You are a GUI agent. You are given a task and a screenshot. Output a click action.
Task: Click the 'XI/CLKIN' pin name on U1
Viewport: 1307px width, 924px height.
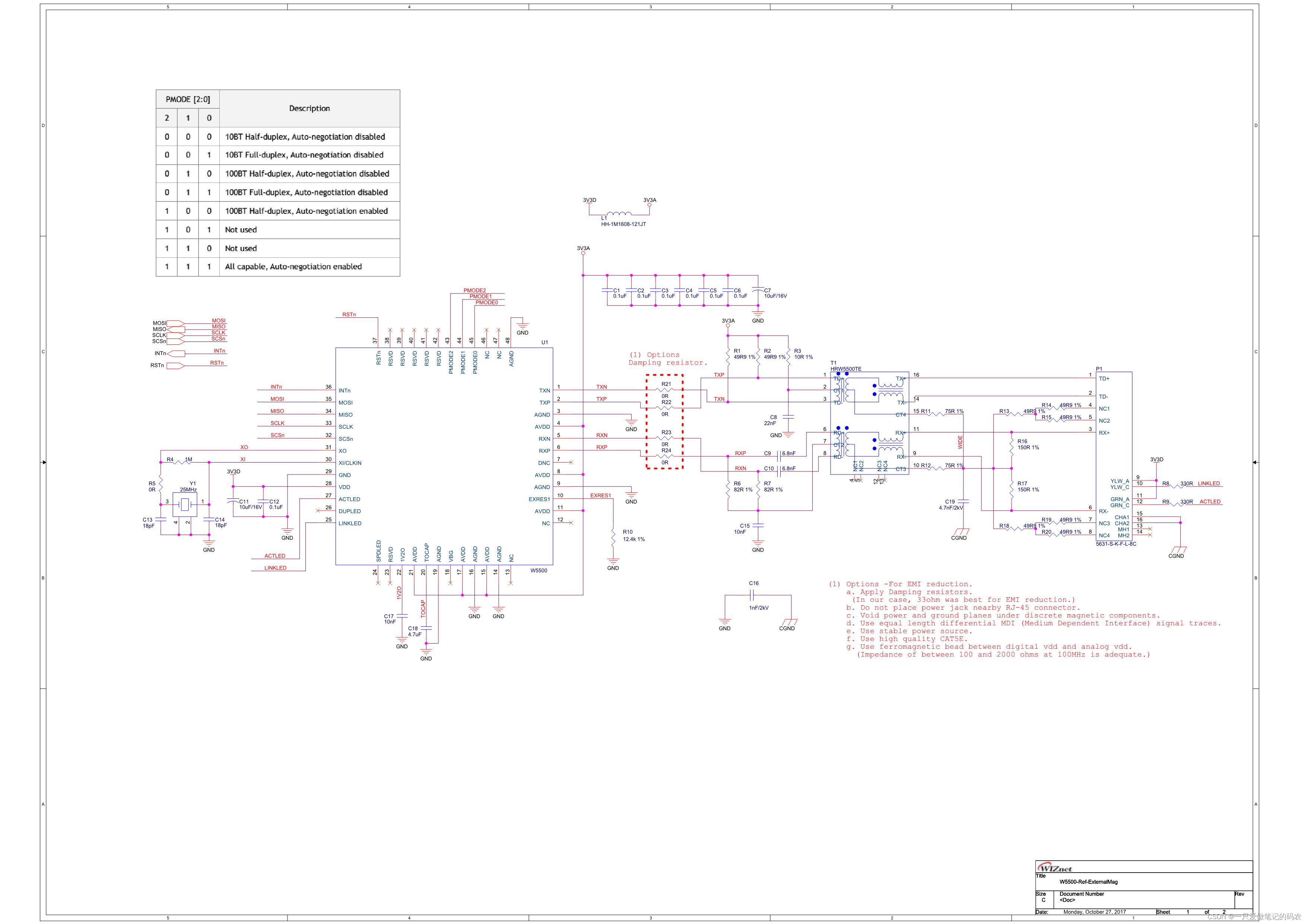pos(350,463)
